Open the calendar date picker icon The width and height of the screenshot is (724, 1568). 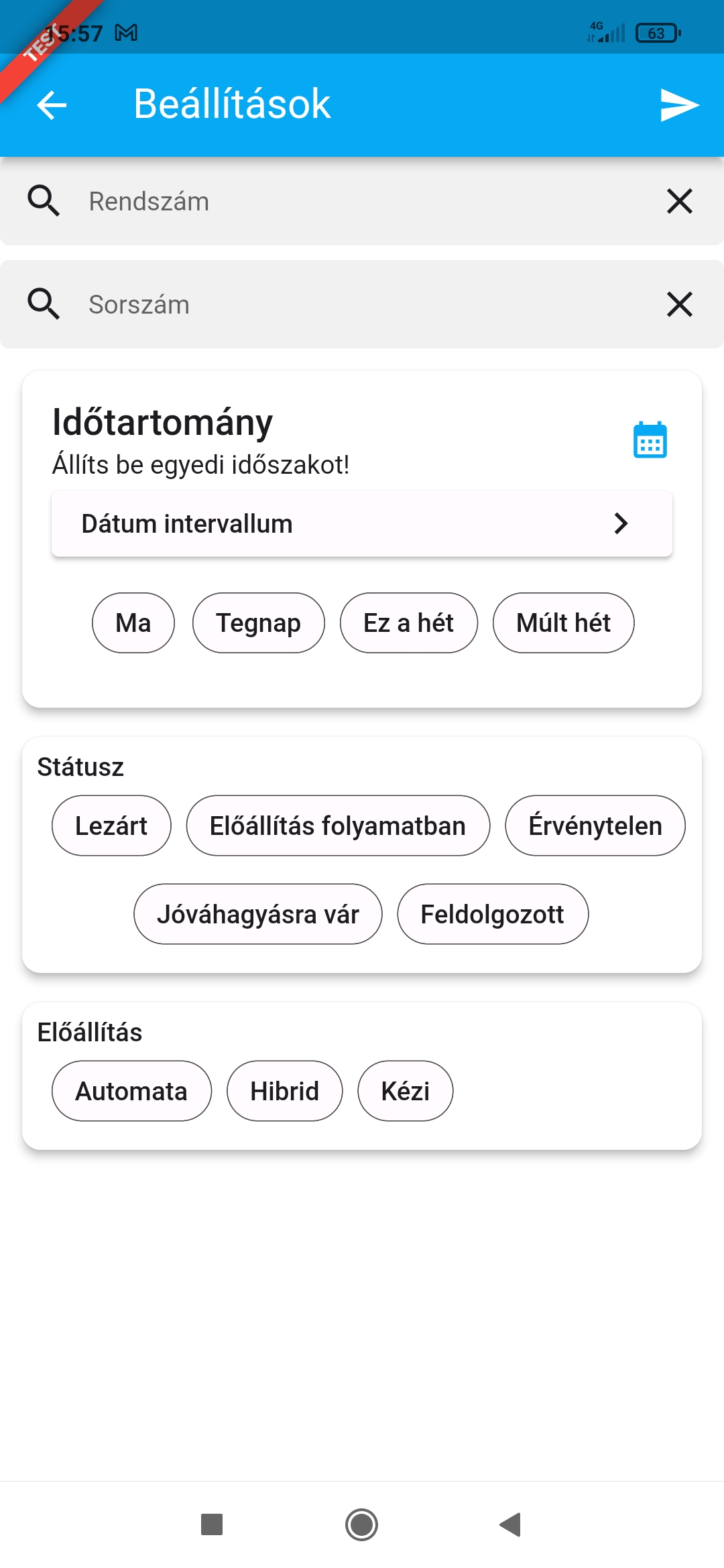coord(650,440)
